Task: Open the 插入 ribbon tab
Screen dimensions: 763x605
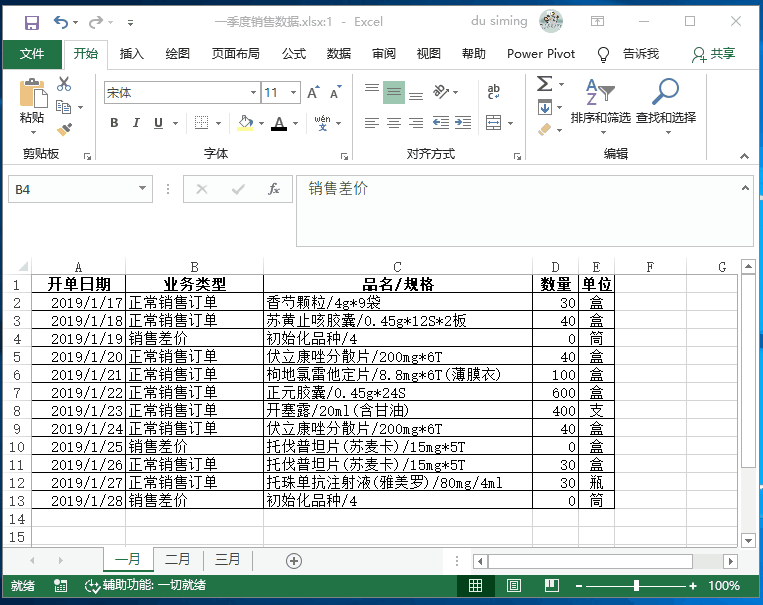Action: pos(132,54)
